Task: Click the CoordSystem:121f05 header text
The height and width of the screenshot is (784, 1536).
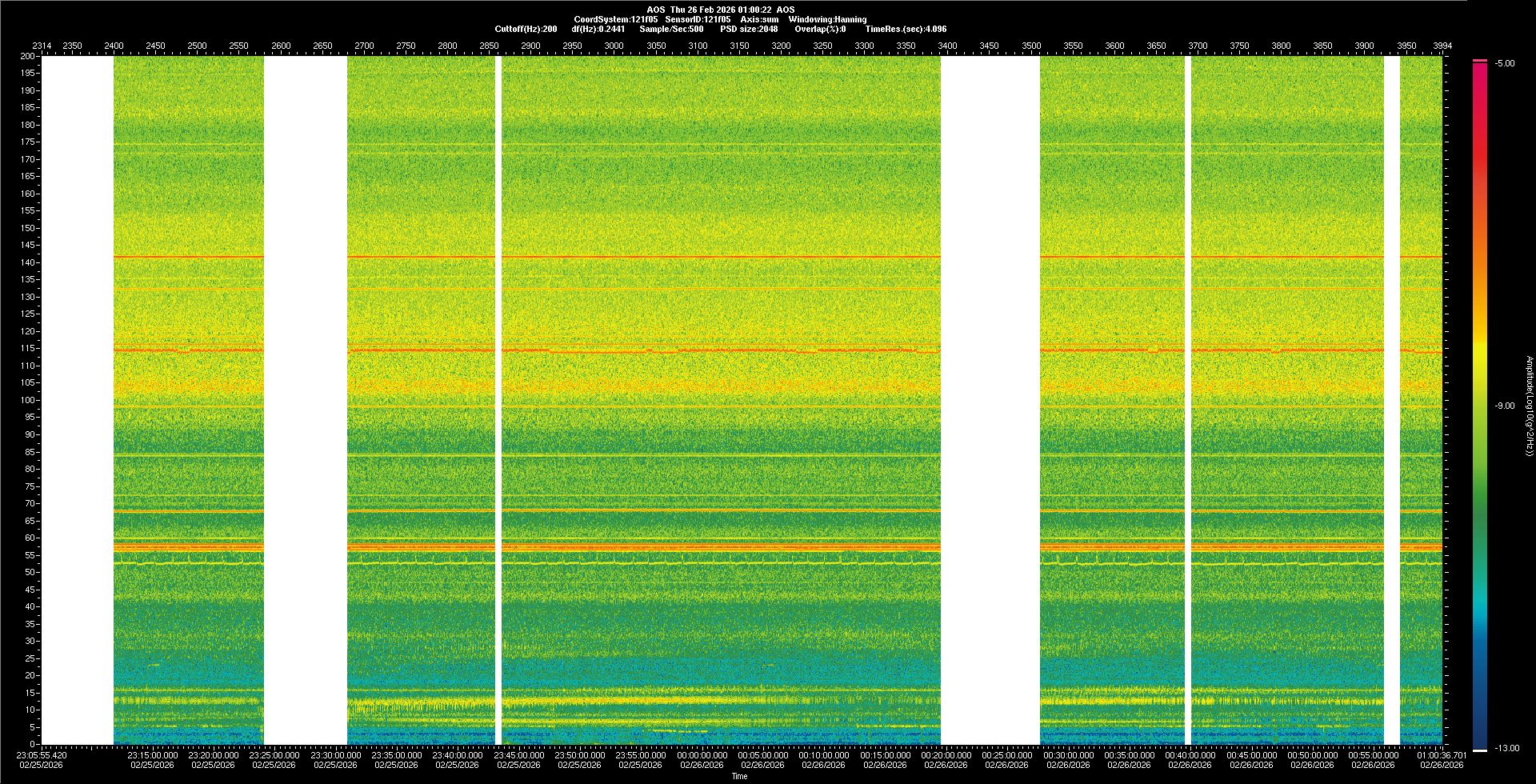Action: [x=615, y=19]
